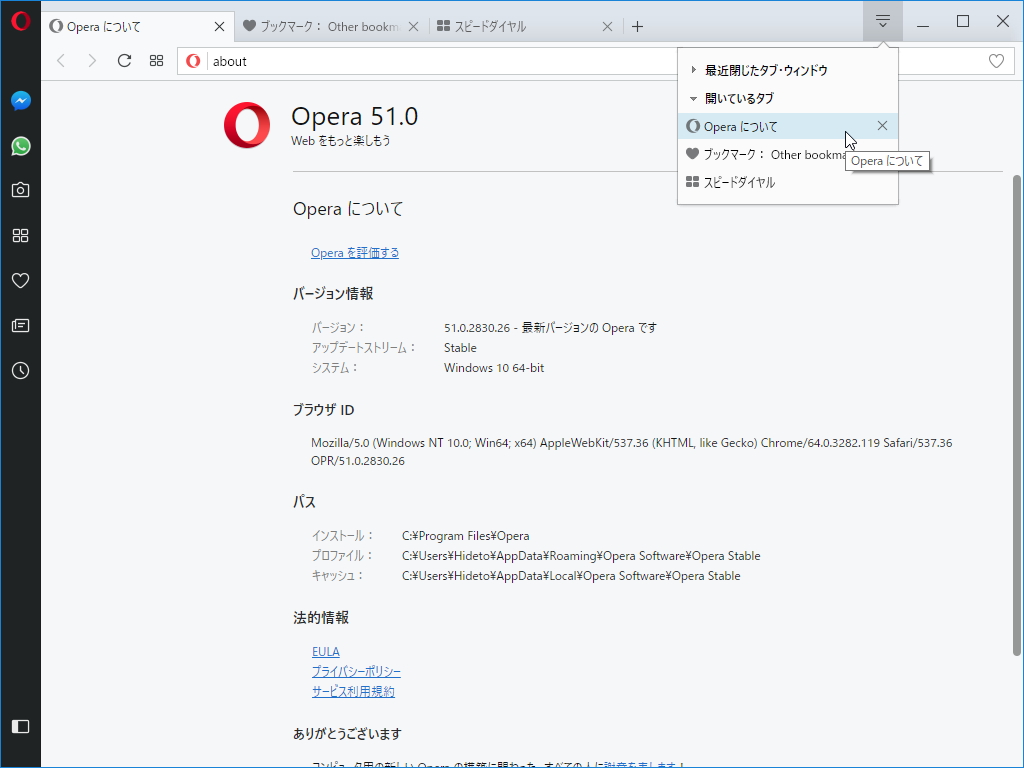Screen dimensions: 1024x768
Task: Open bookmarks heart in sidebar
Action: (x=20, y=280)
